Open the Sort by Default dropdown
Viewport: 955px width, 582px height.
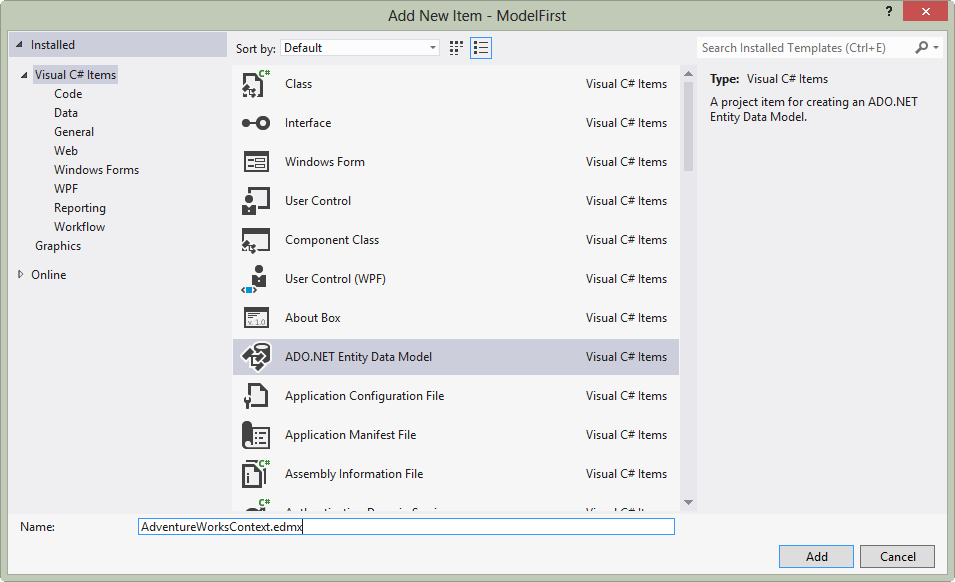pos(360,48)
